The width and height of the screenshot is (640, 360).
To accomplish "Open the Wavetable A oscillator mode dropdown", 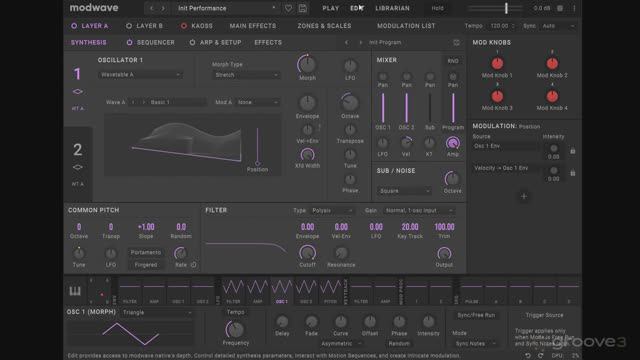I will point(140,75).
